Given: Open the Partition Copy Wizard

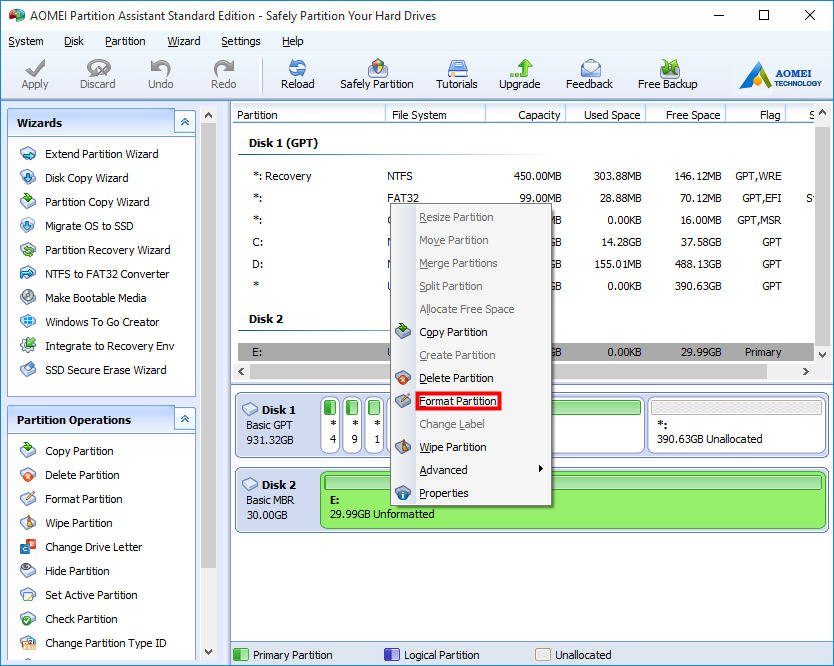Looking at the screenshot, I should click(97, 202).
